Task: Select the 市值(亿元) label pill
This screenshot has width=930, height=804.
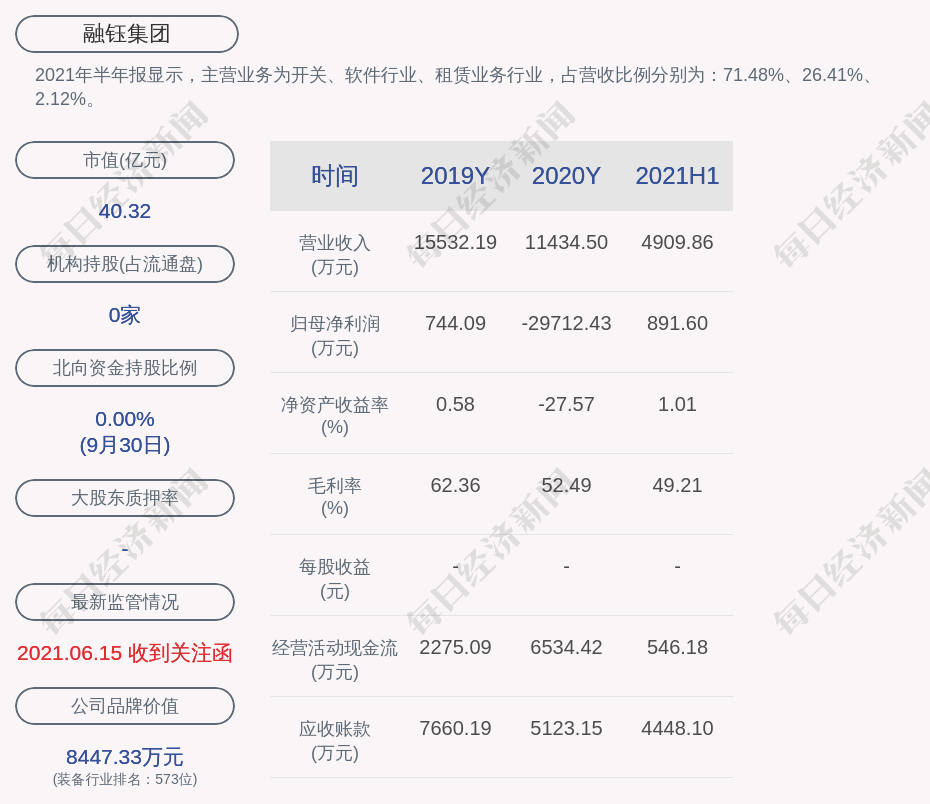Action: [125, 160]
